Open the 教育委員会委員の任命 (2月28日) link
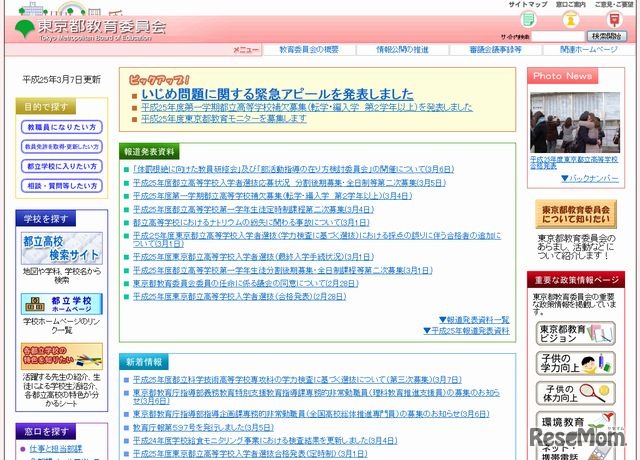640x460 pixels. click(x=246, y=283)
